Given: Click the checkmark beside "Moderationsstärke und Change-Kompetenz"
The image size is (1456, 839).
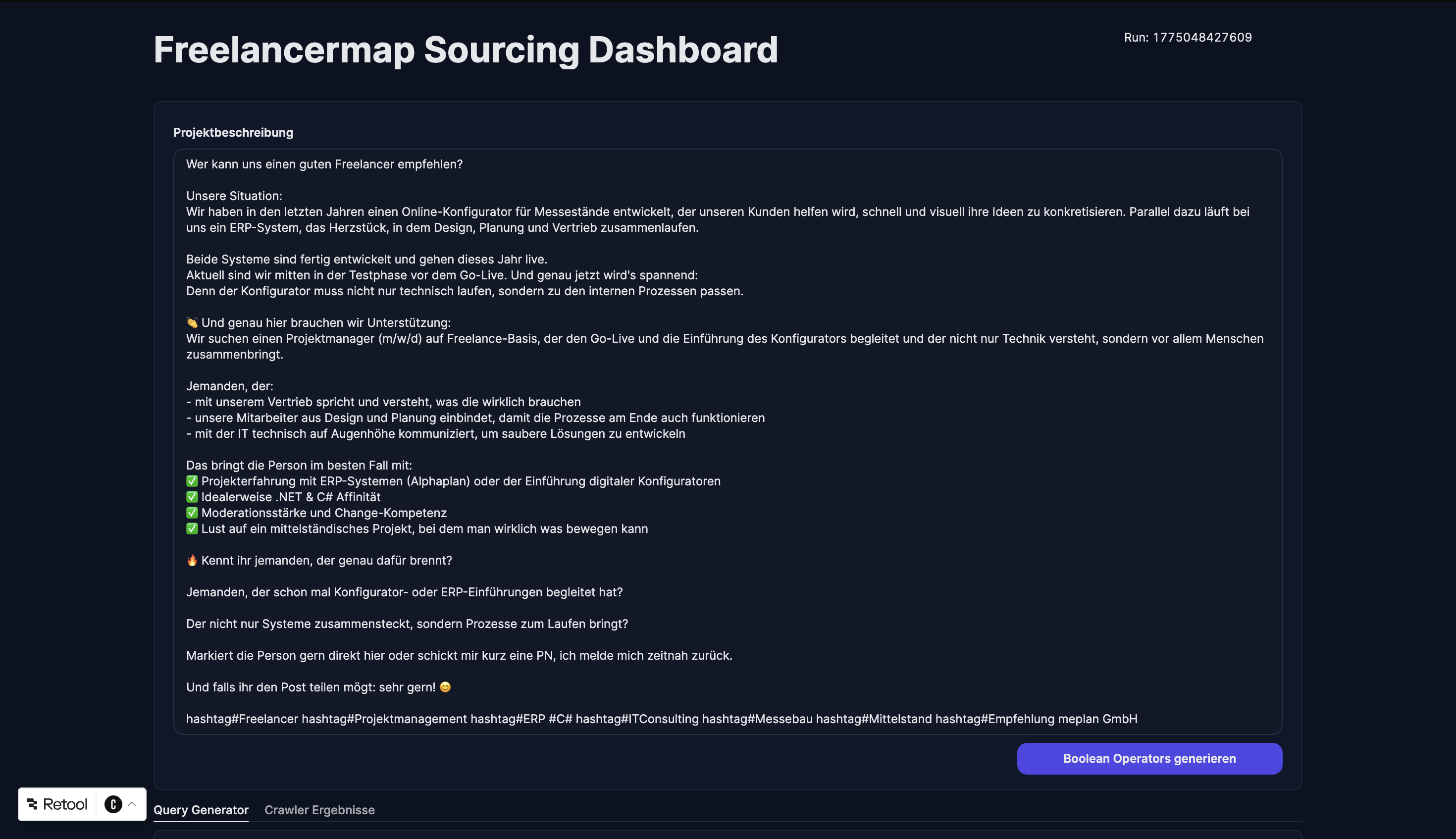Looking at the screenshot, I should 192,512.
